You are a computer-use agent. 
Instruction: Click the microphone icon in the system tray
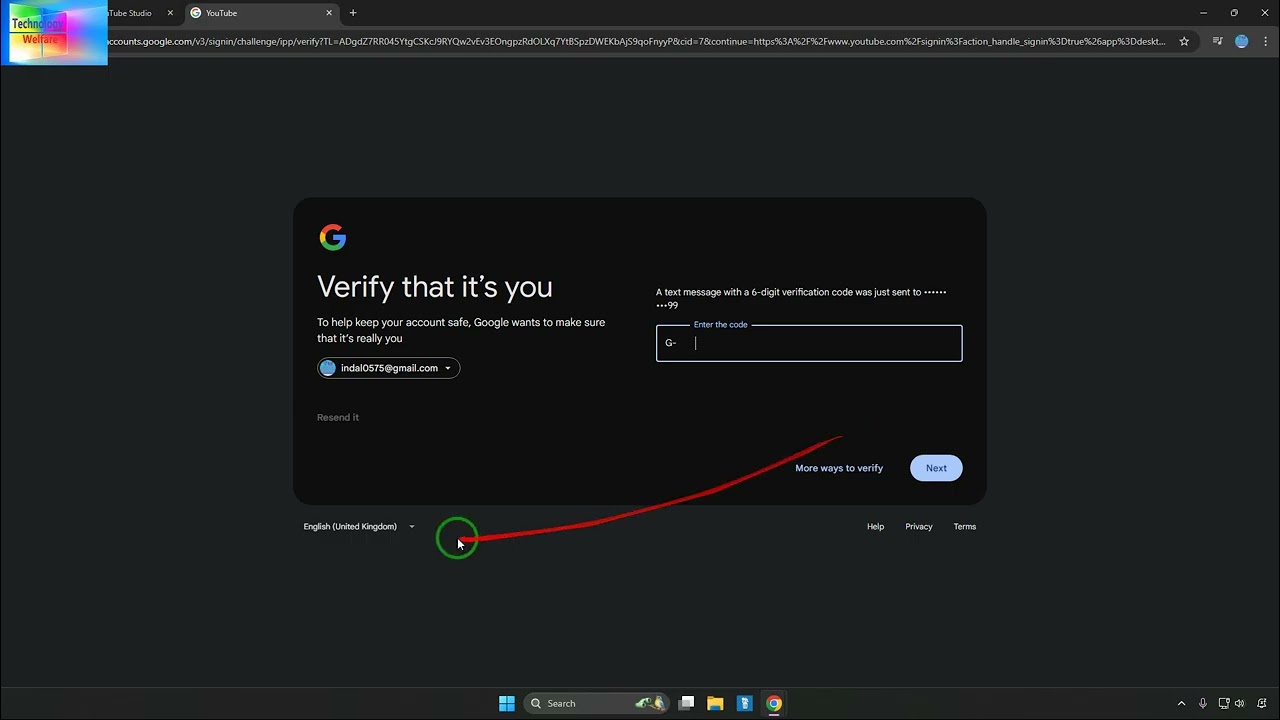pos(1202,703)
